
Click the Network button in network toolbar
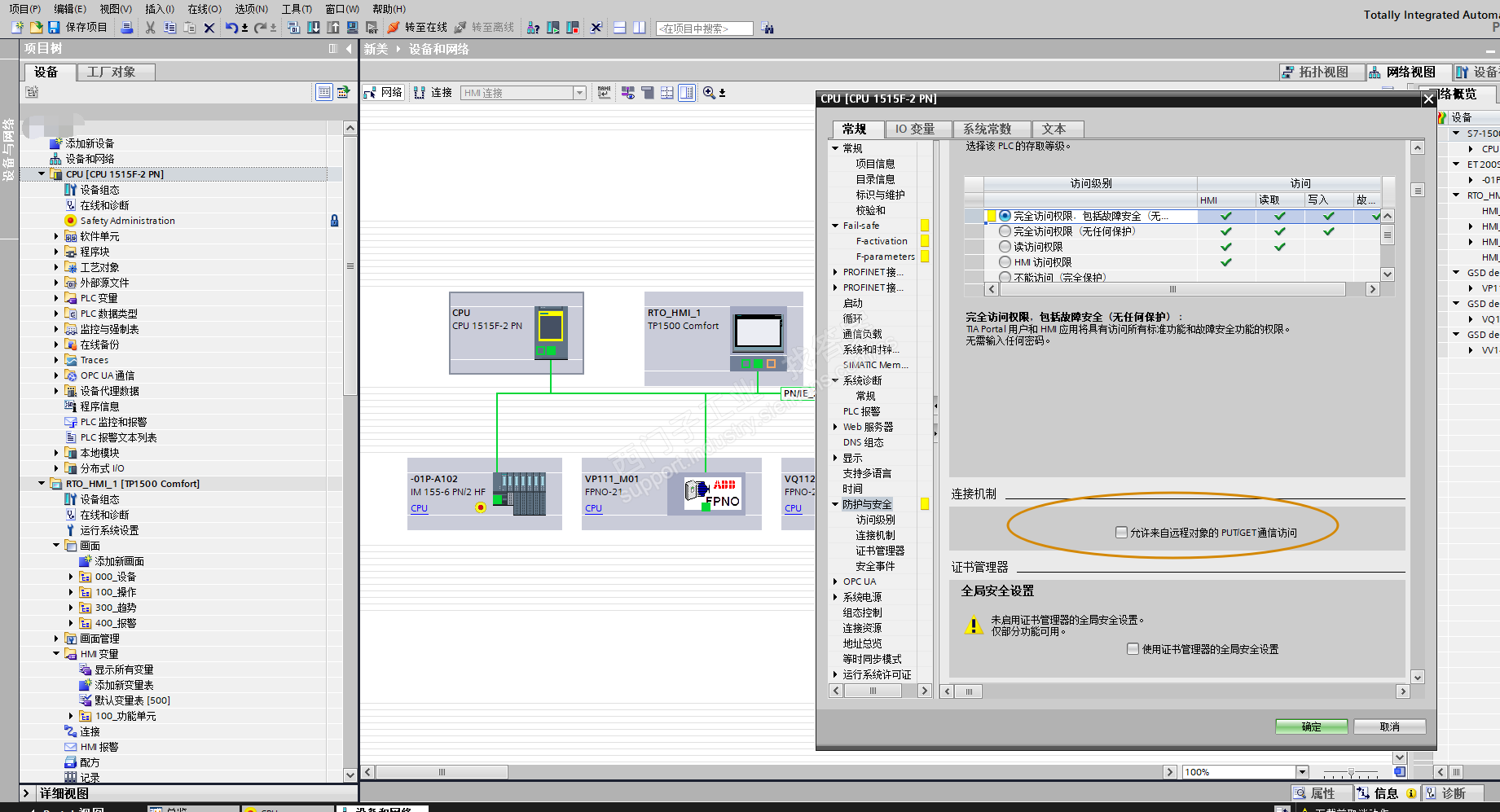(x=384, y=93)
